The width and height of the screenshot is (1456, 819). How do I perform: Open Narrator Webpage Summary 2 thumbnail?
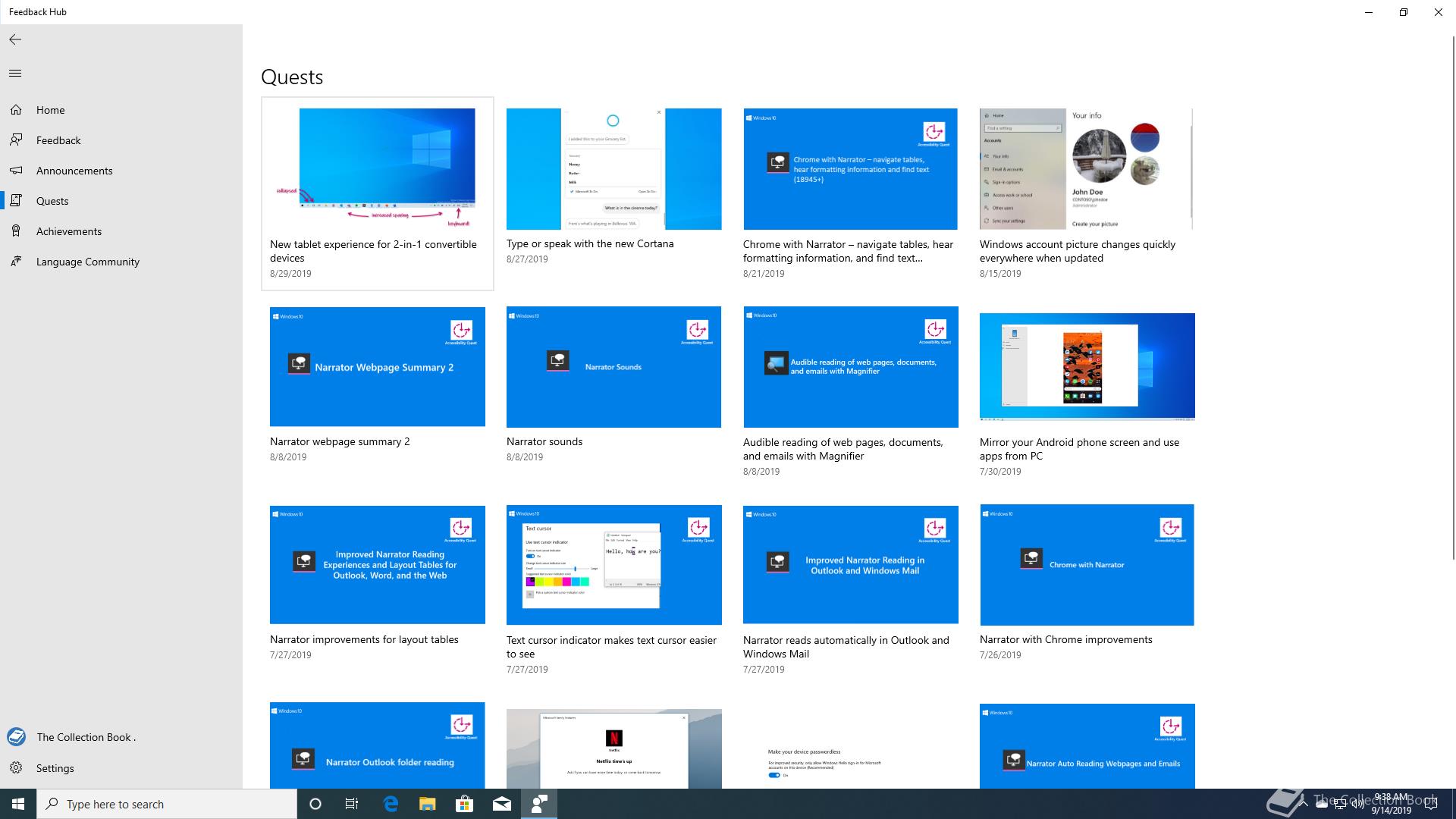(x=377, y=366)
